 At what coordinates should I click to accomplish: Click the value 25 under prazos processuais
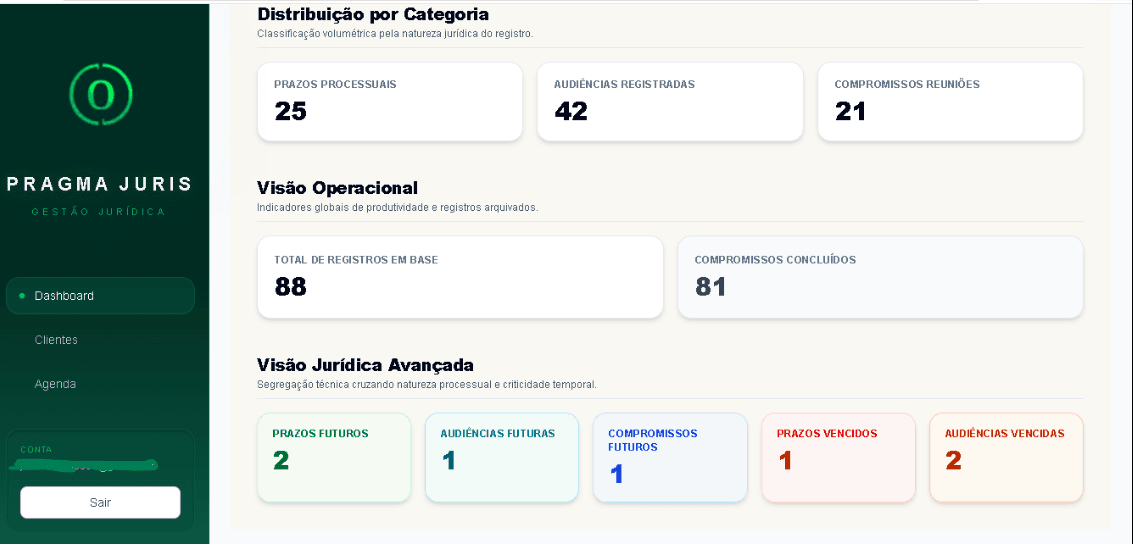tap(290, 111)
